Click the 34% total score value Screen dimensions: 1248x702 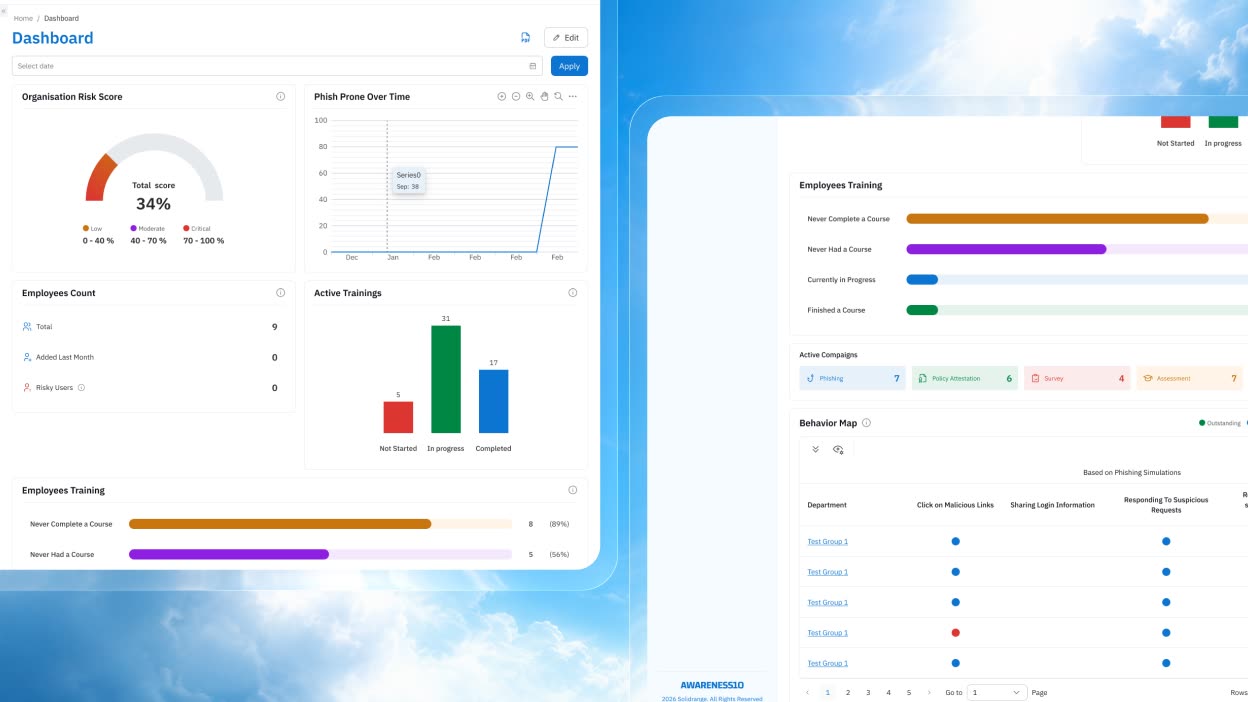coord(153,204)
